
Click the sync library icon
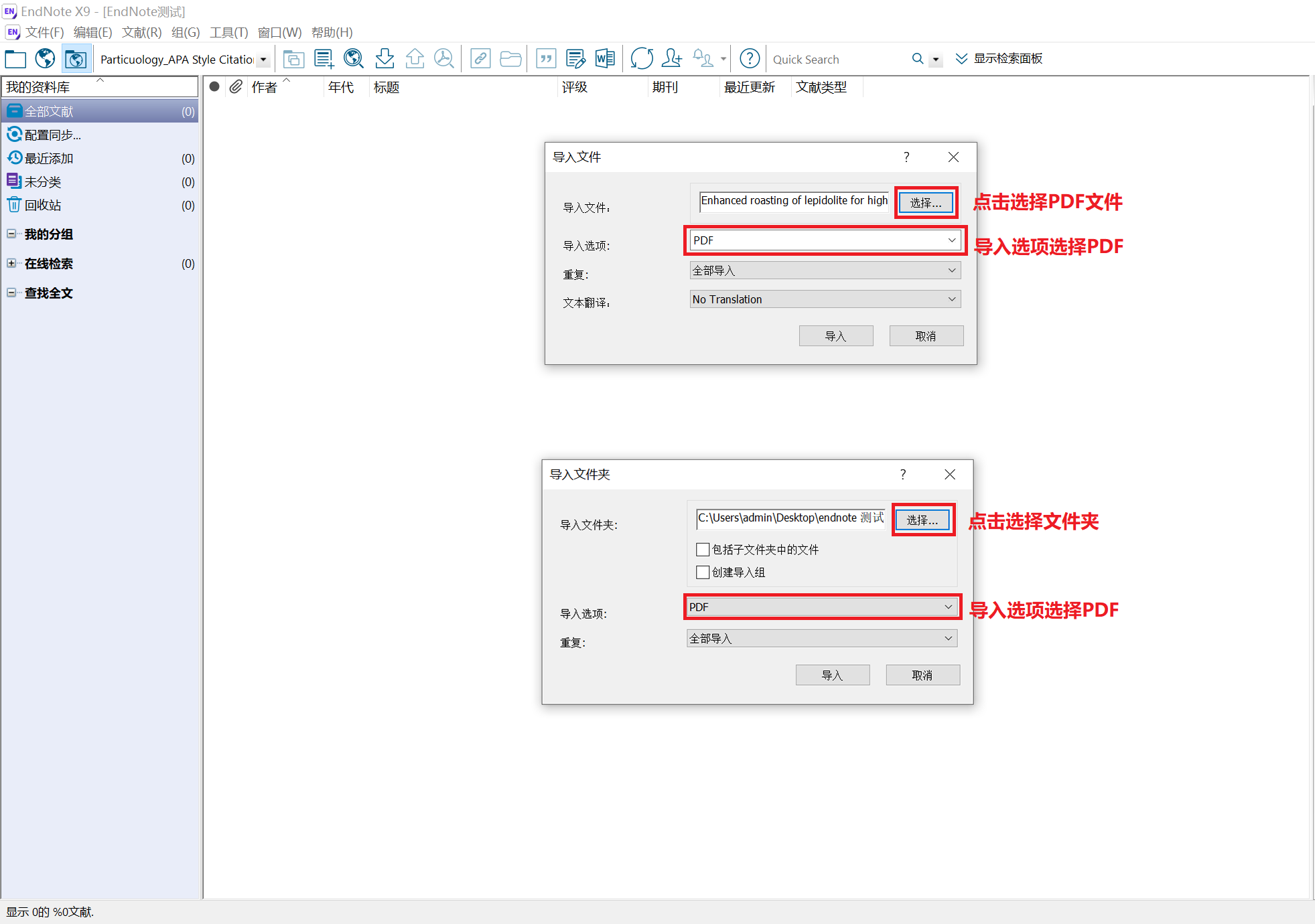click(x=642, y=59)
